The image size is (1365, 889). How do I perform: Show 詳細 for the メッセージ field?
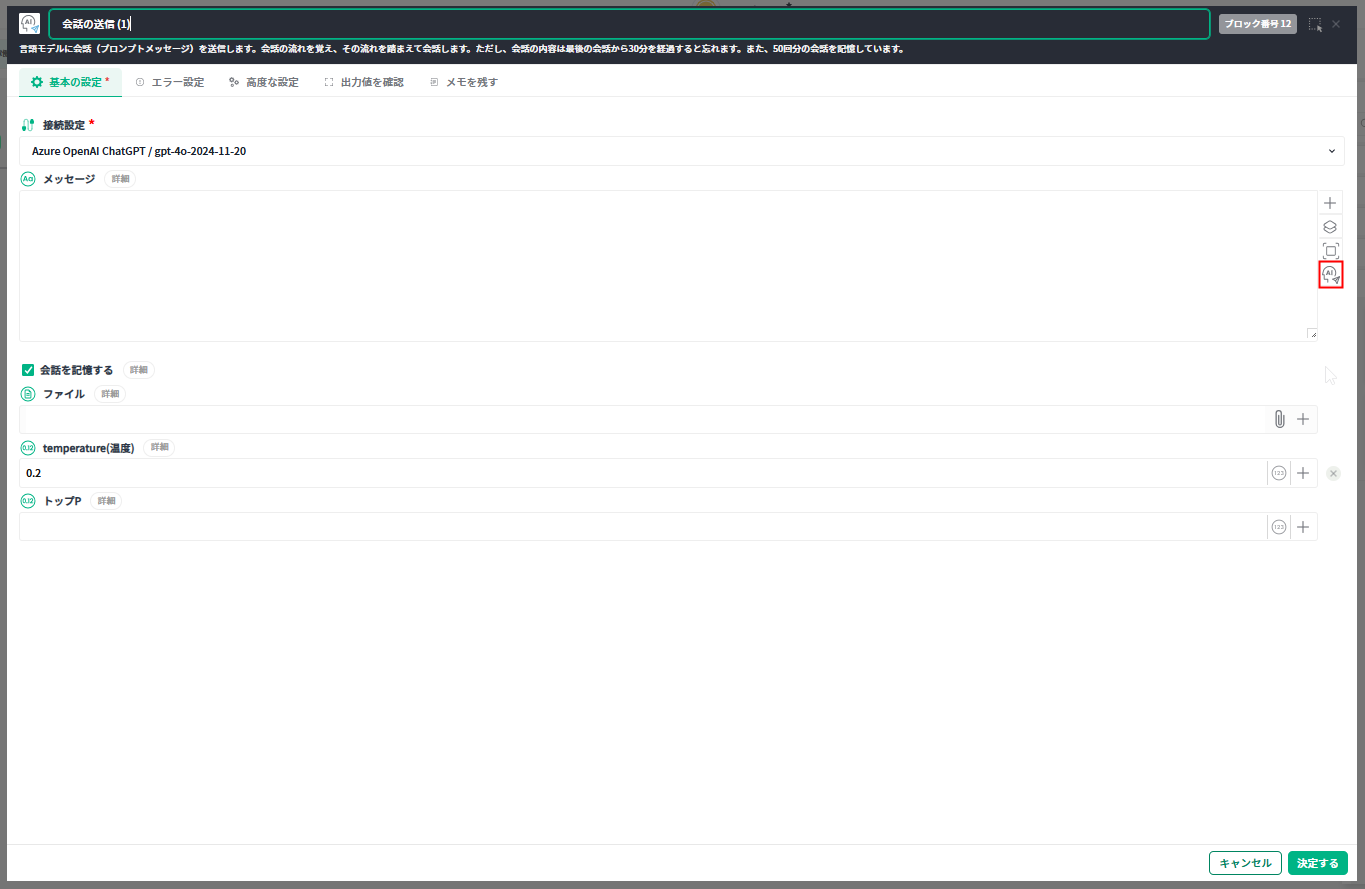click(120, 179)
